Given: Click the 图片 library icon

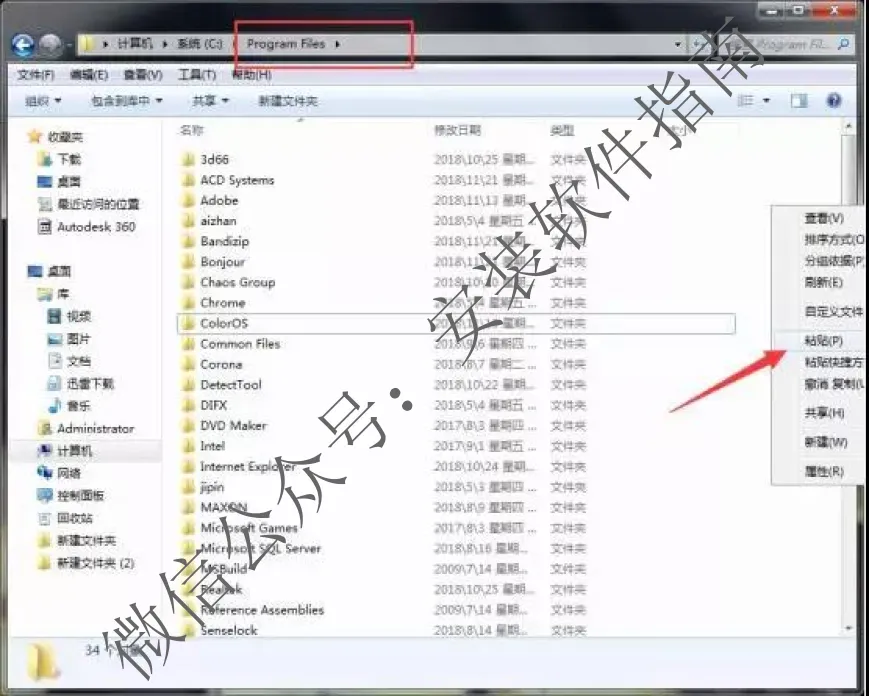Looking at the screenshot, I should (x=54, y=339).
